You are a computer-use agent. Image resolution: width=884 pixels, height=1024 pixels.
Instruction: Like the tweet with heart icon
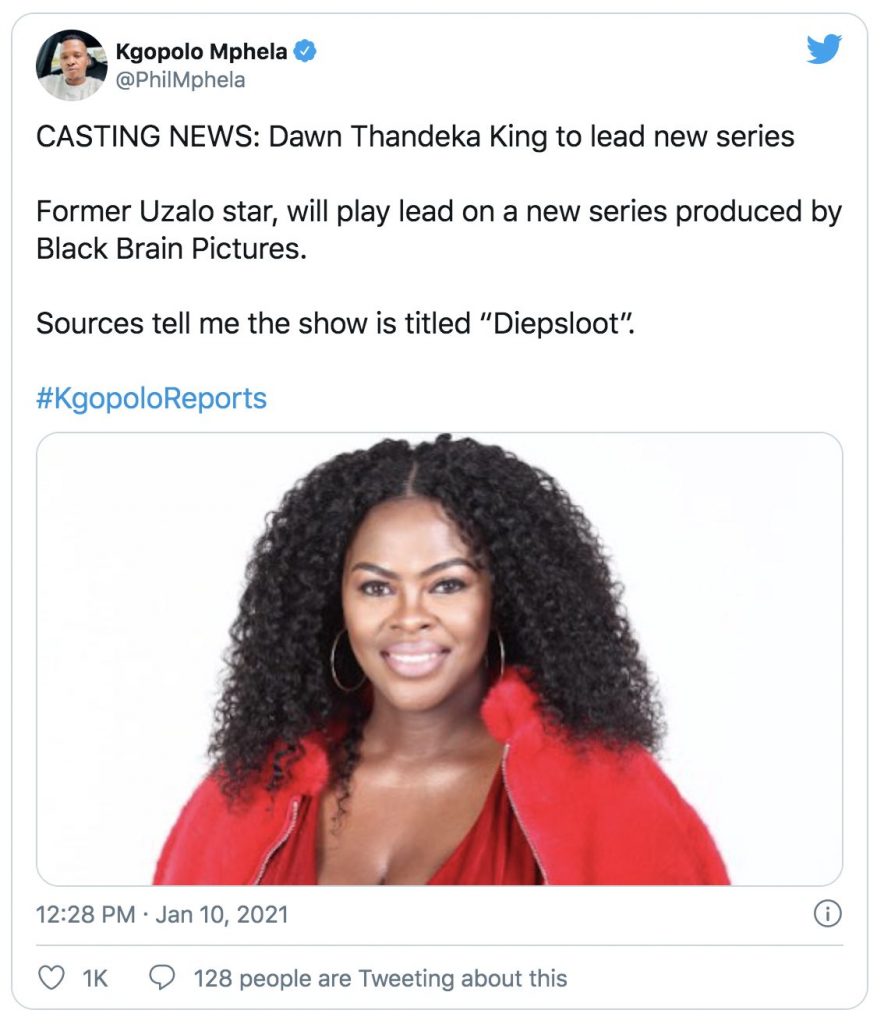[x=49, y=977]
